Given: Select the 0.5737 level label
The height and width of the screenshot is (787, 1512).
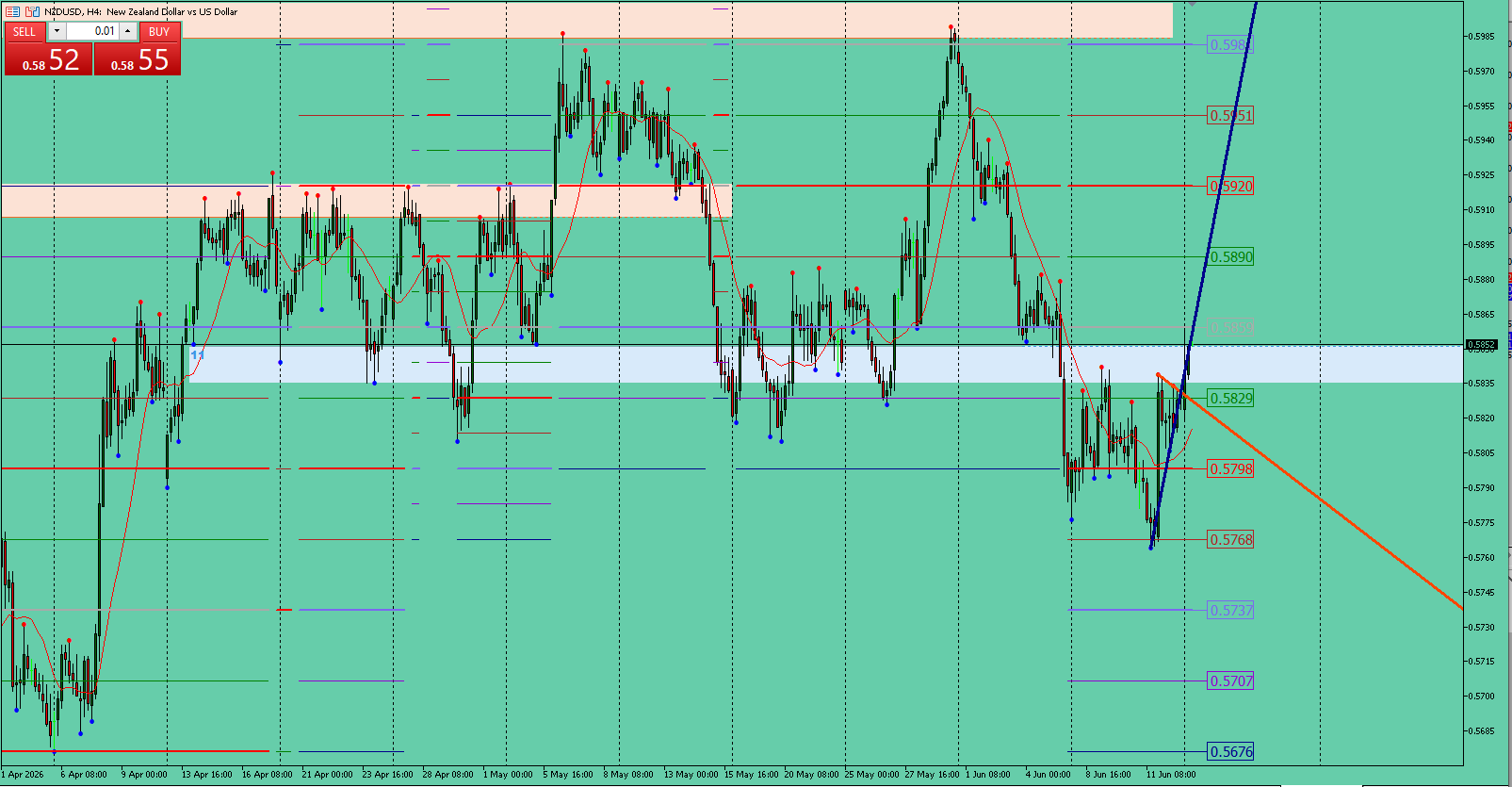Looking at the screenshot, I should pos(1231,611).
